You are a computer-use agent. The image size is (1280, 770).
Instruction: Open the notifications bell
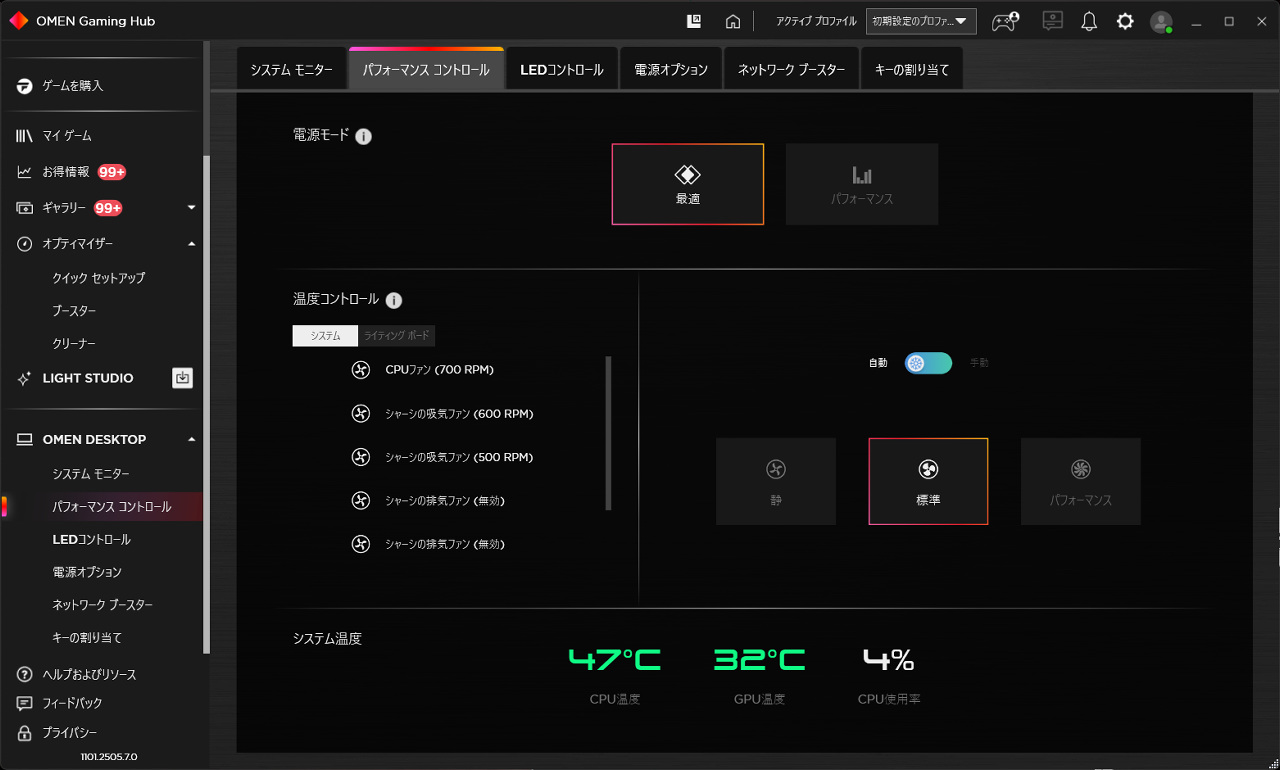[1089, 21]
